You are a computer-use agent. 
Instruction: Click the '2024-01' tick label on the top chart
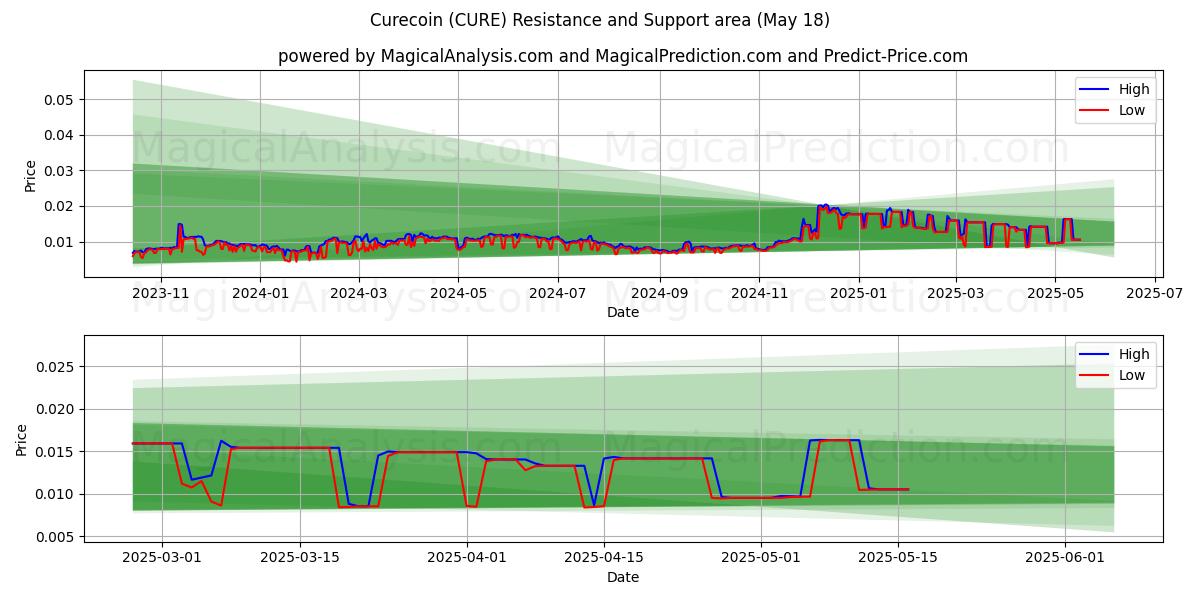click(x=260, y=293)
